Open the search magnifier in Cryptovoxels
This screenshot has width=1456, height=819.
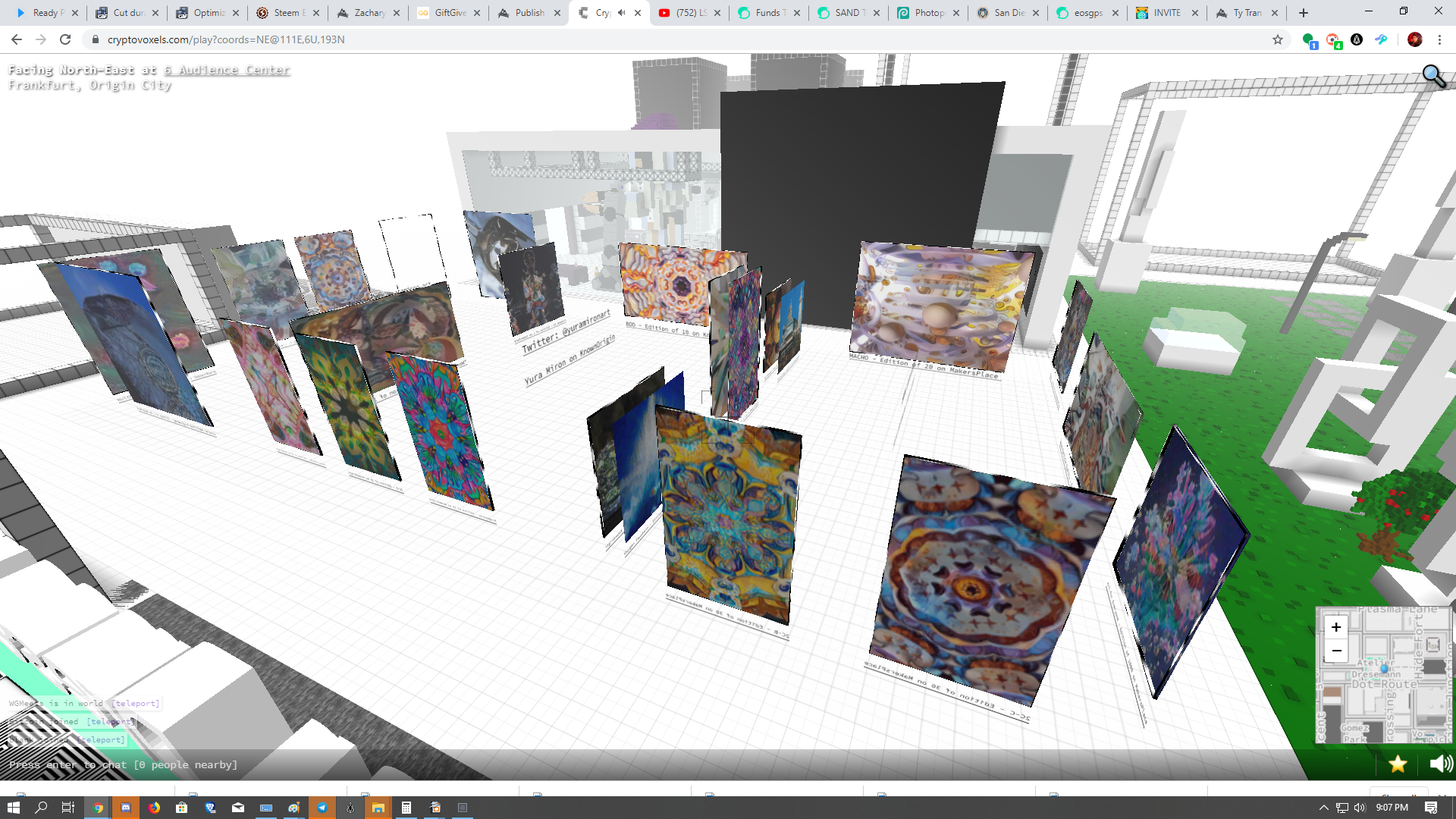point(1434,76)
